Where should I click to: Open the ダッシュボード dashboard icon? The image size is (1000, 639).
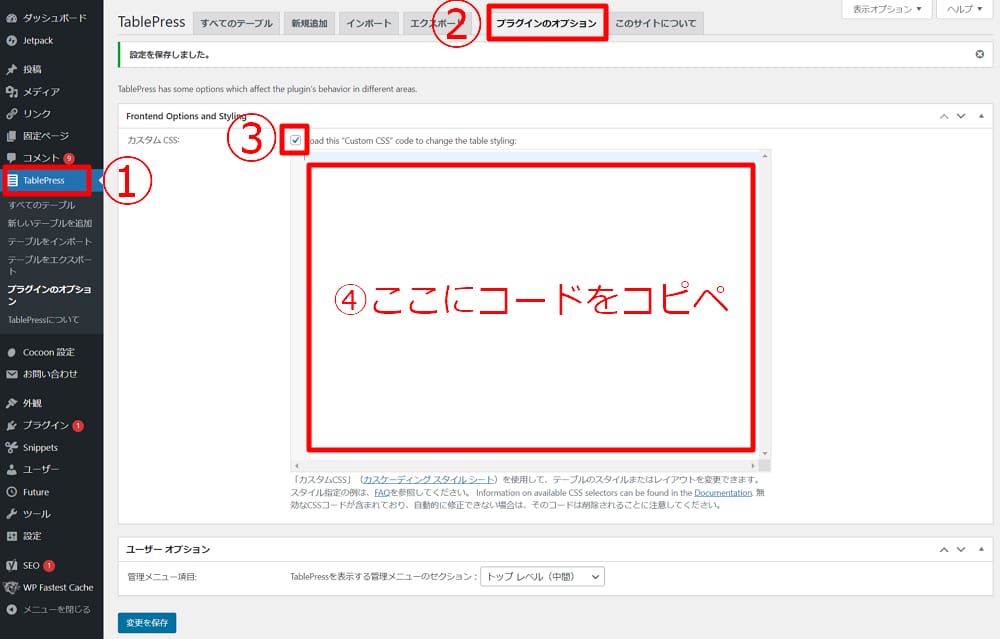[x=12, y=17]
